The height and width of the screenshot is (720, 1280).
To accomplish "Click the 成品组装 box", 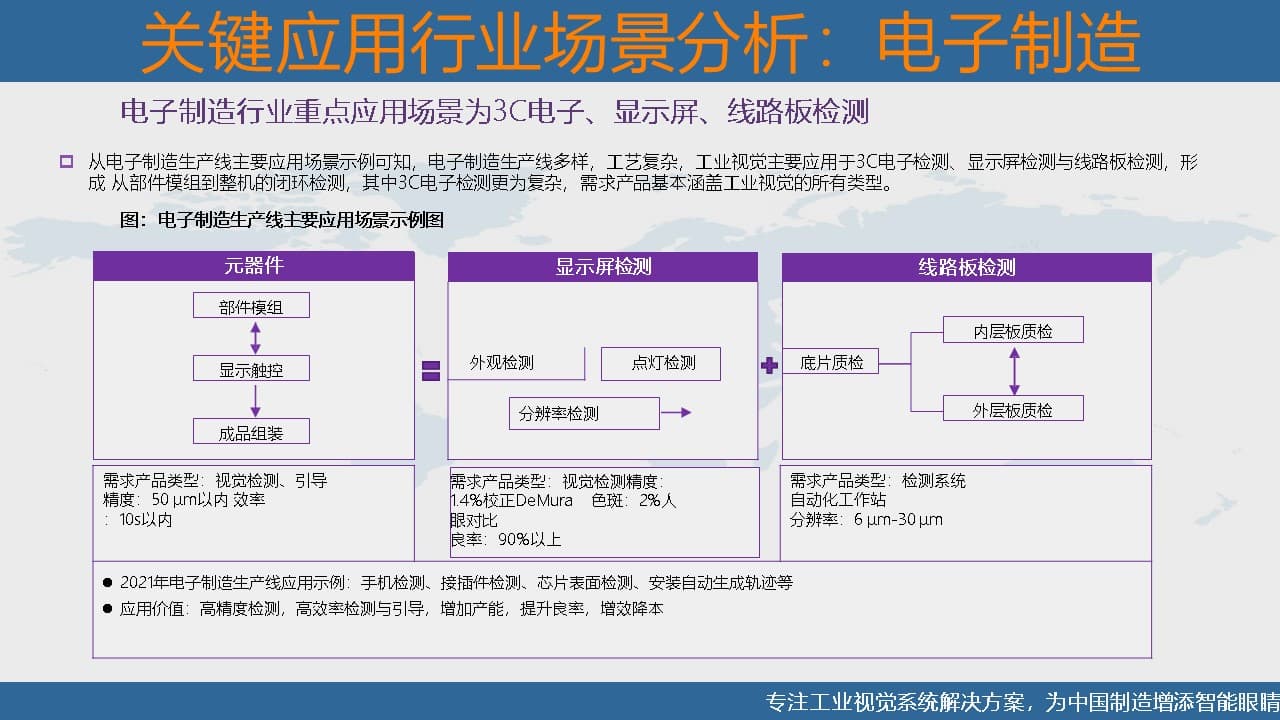I will click(x=251, y=432).
